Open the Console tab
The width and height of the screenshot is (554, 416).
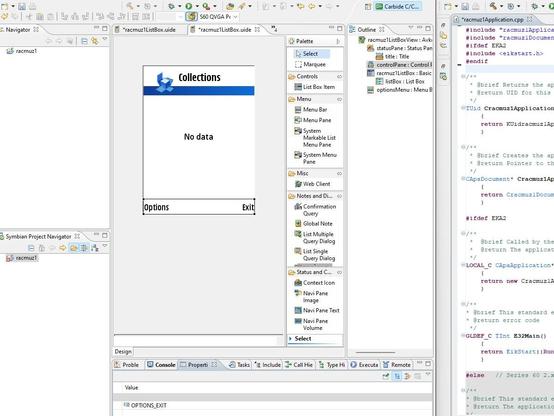point(161,365)
